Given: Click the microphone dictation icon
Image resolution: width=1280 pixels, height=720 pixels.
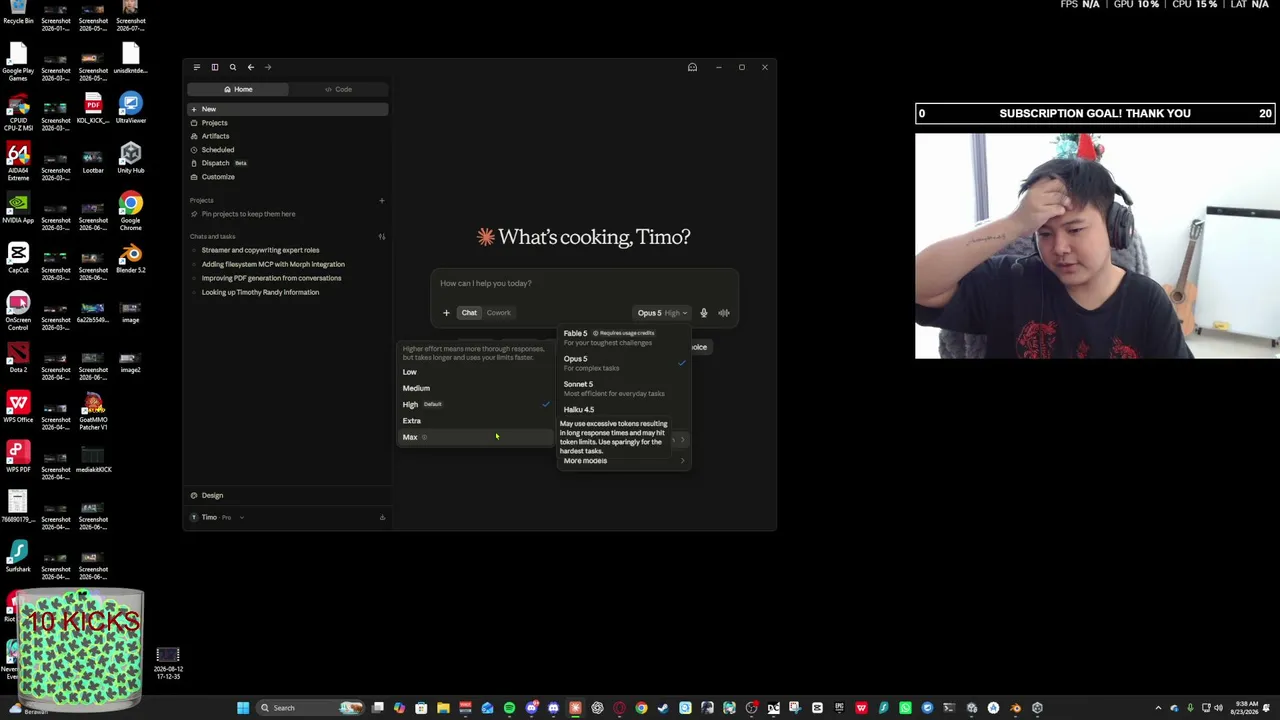Looking at the screenshot, I should 704,313.
